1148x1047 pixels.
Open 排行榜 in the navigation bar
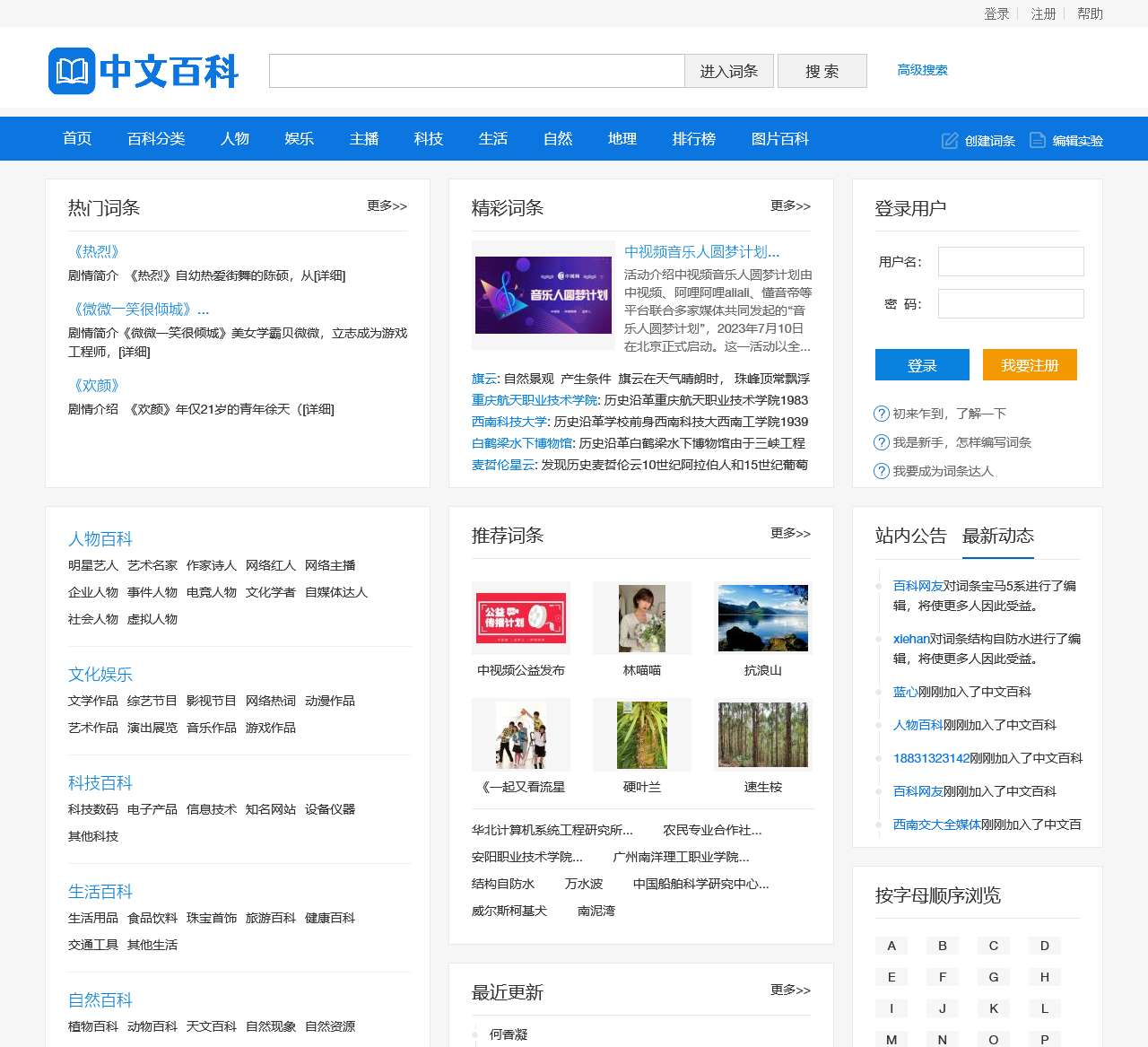coord(694,139)
